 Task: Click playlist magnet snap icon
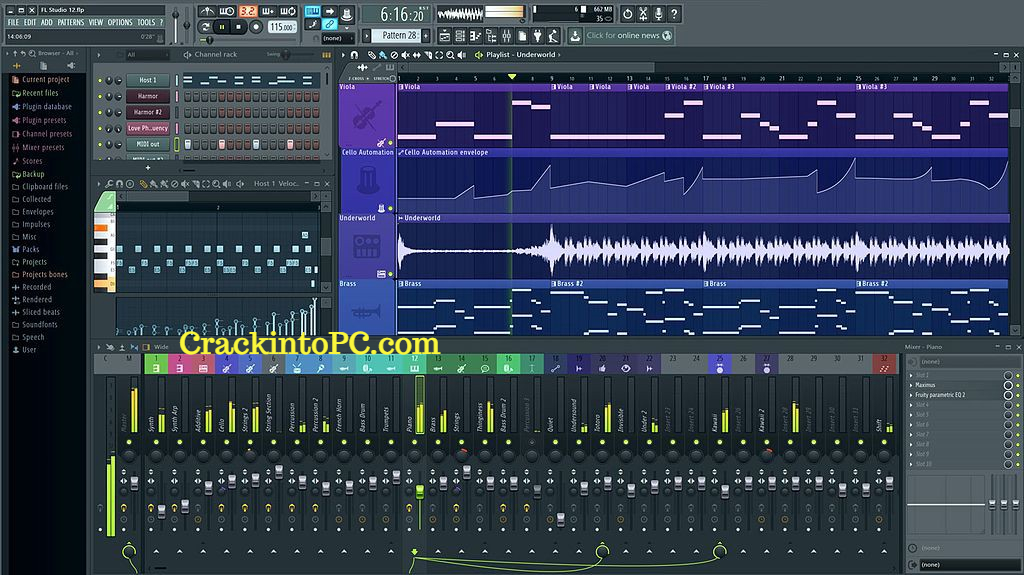click(x=354, y=55)
